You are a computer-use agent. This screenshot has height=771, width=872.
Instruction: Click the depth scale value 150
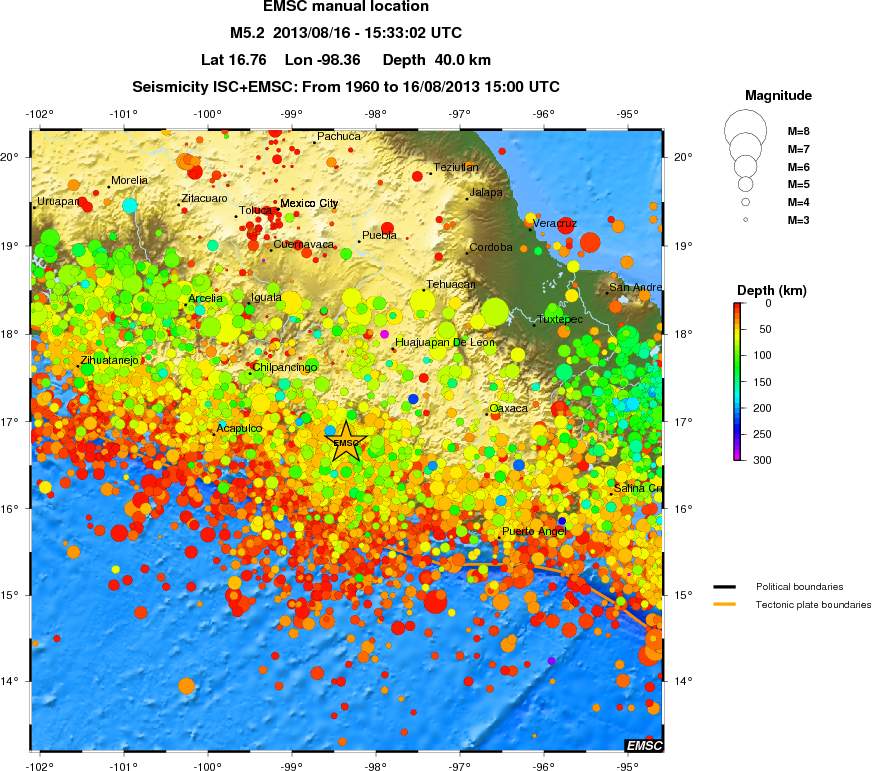(762, 382)
